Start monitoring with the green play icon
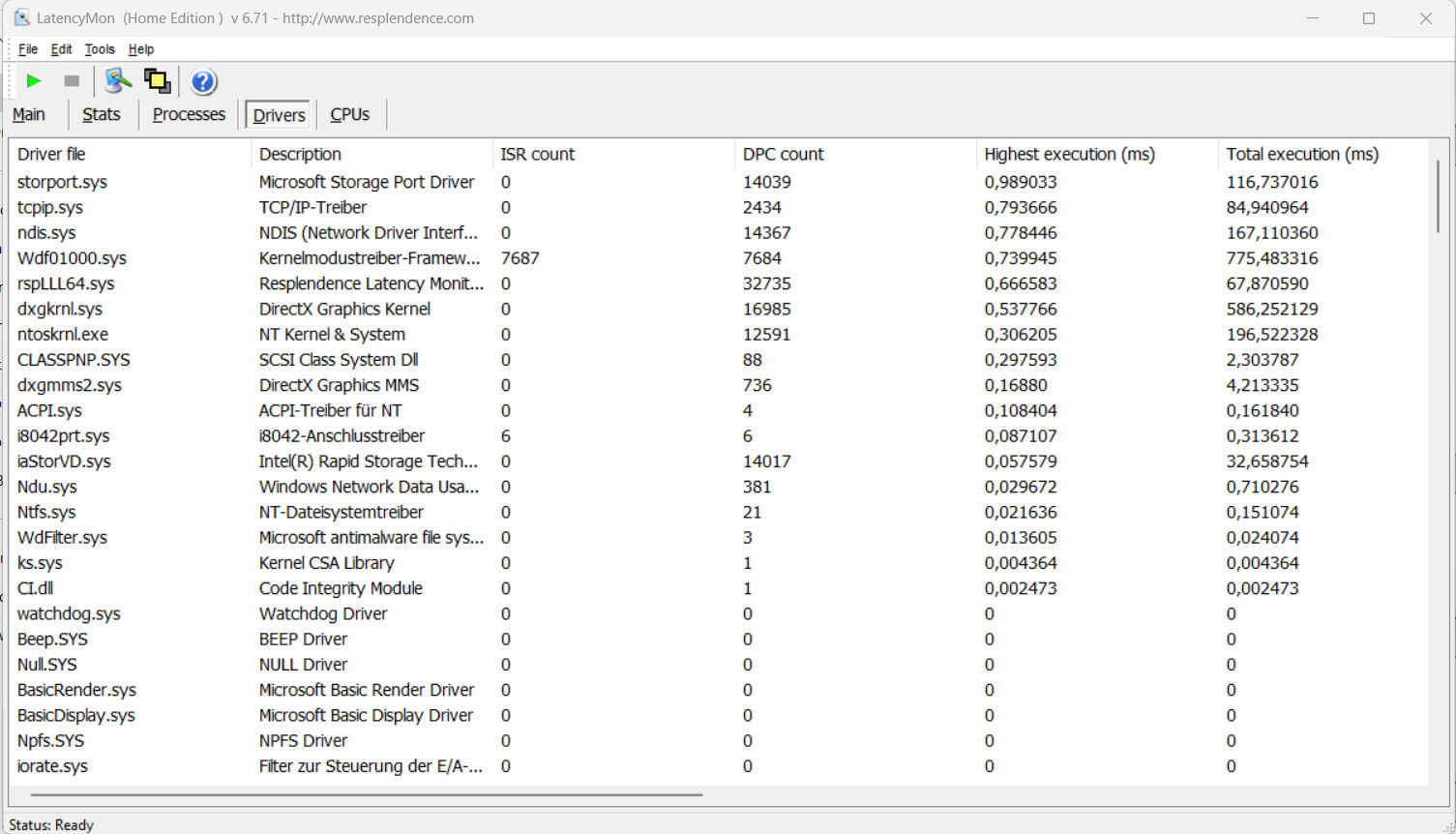Image resolution: width=1456 pixels, height=834 pixels. click(x=34, y=81)
